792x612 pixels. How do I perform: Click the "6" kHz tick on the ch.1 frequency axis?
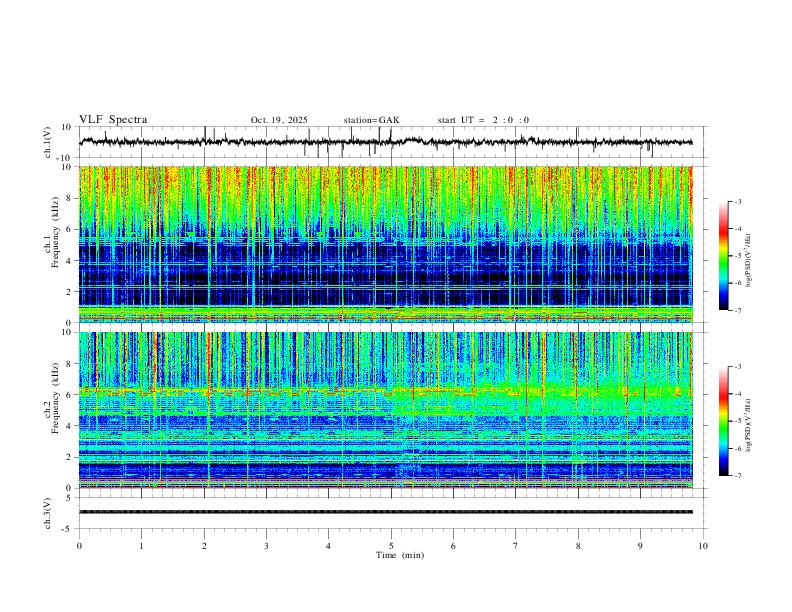69,229
